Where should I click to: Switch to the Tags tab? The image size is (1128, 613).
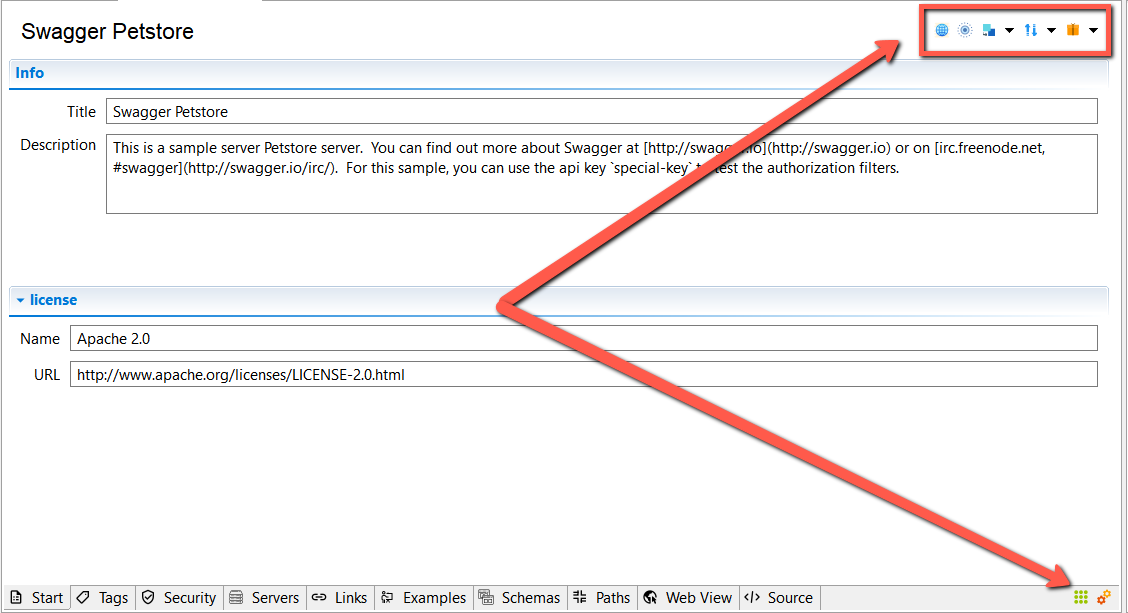103,598
